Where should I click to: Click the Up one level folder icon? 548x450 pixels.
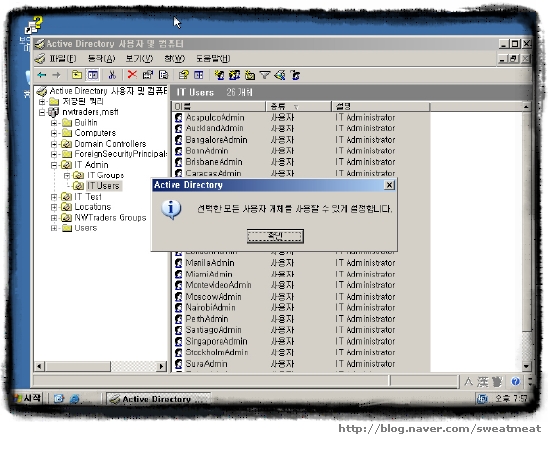(77, 75)
